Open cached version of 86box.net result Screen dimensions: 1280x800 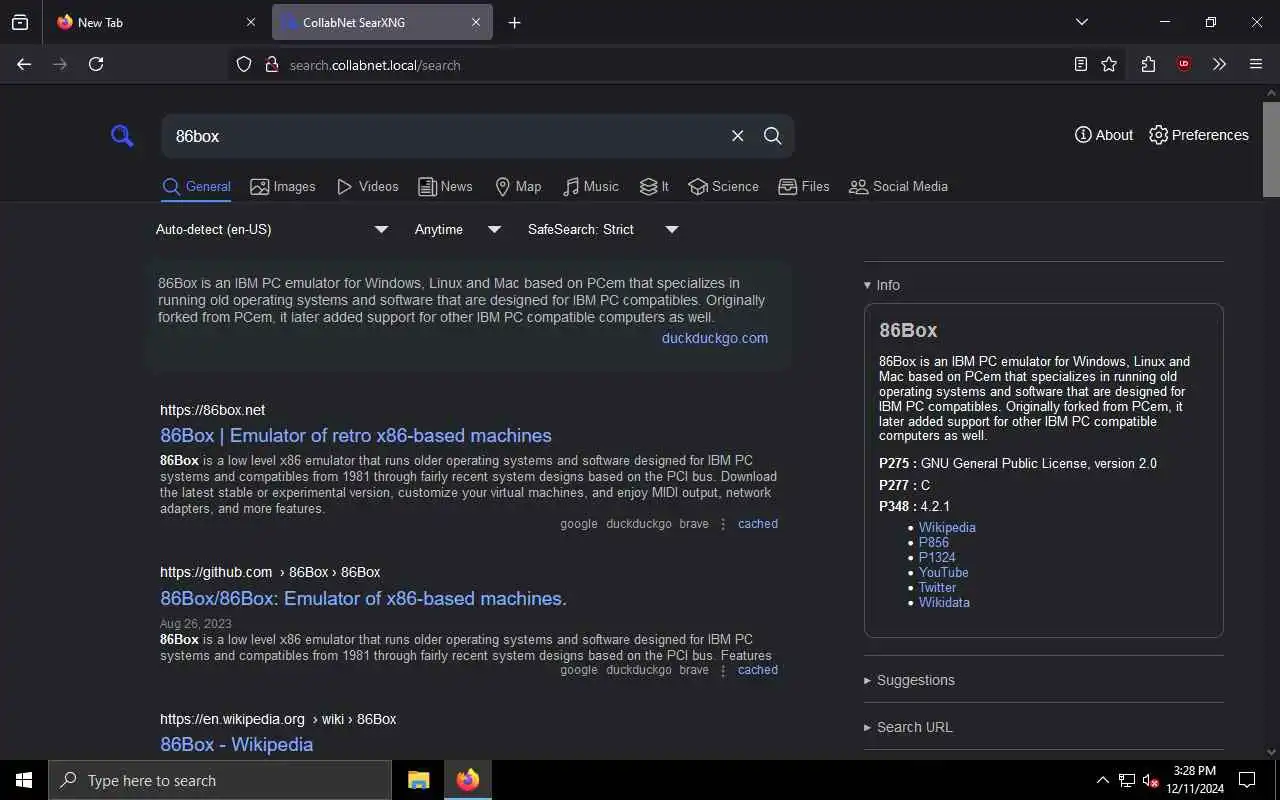(x=758, y=524)
